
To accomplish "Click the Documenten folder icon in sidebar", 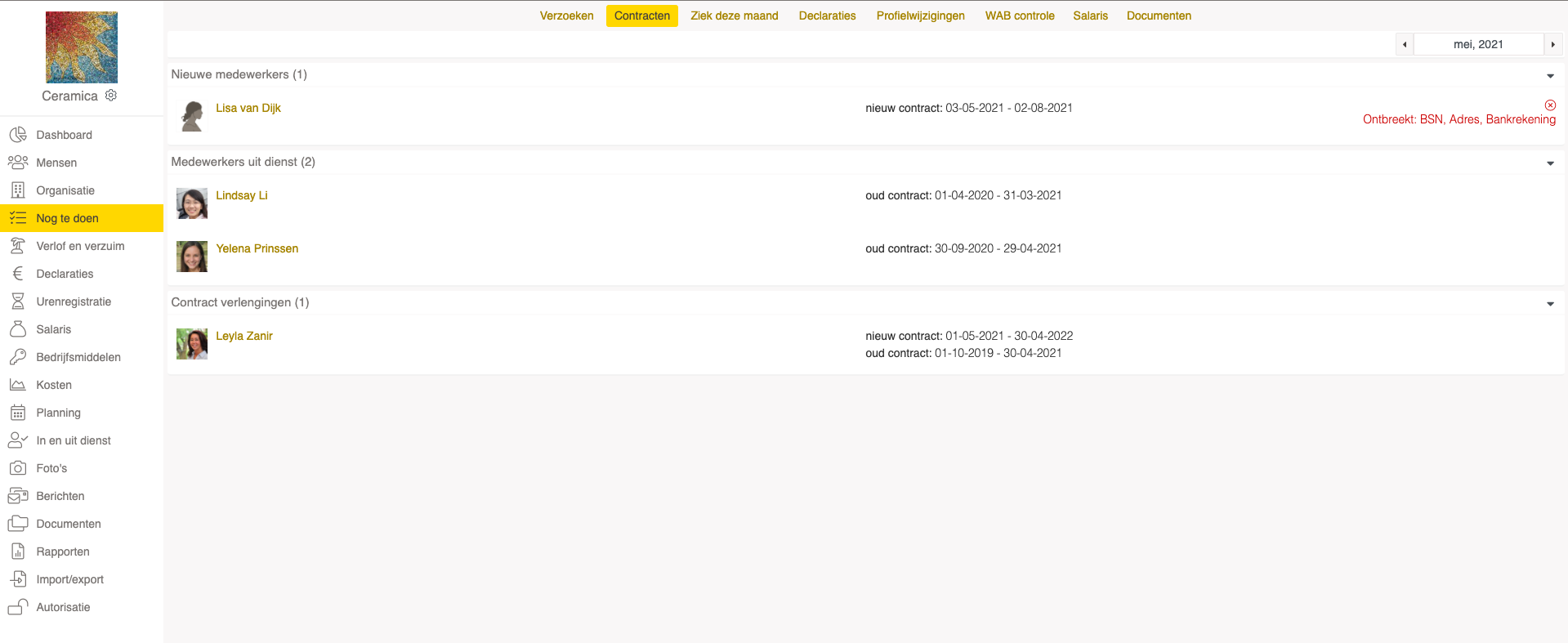I will coord(18,524).
